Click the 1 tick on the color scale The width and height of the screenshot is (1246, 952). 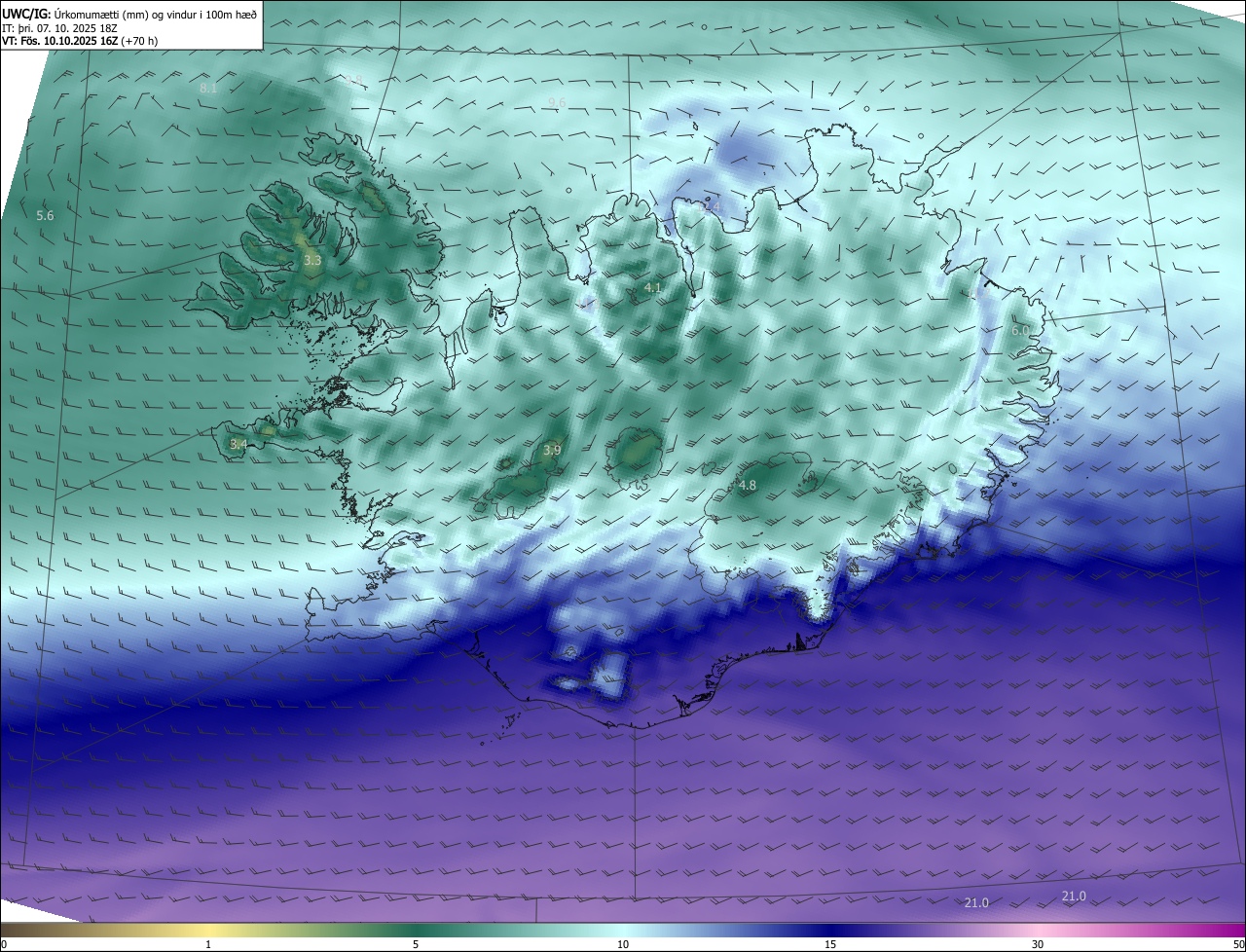(208, 944)
